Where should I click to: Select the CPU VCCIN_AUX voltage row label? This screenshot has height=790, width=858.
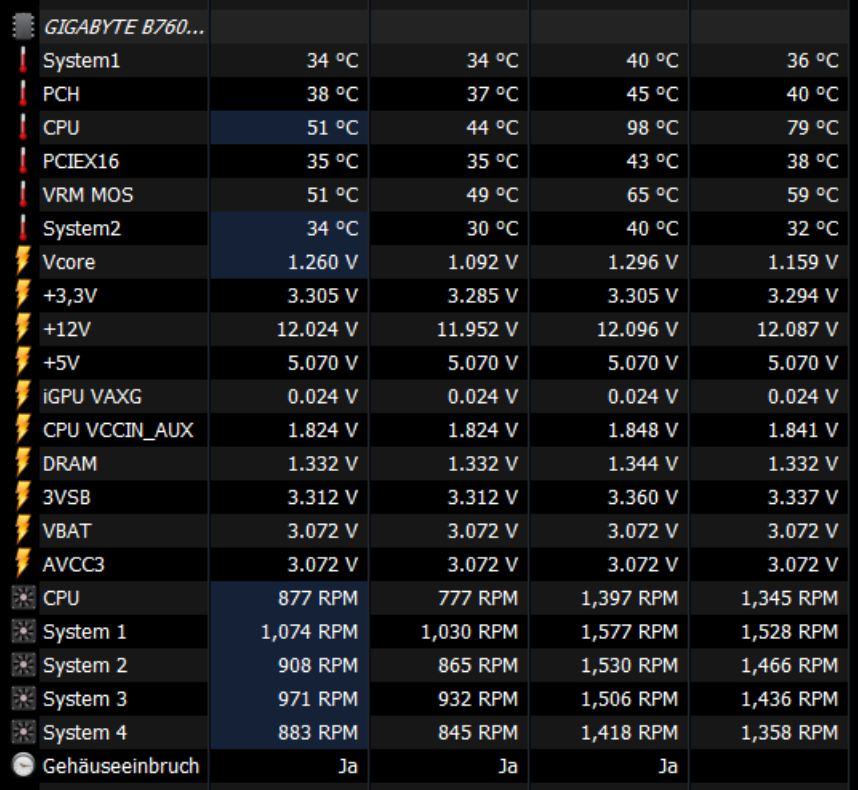[118, 431]
